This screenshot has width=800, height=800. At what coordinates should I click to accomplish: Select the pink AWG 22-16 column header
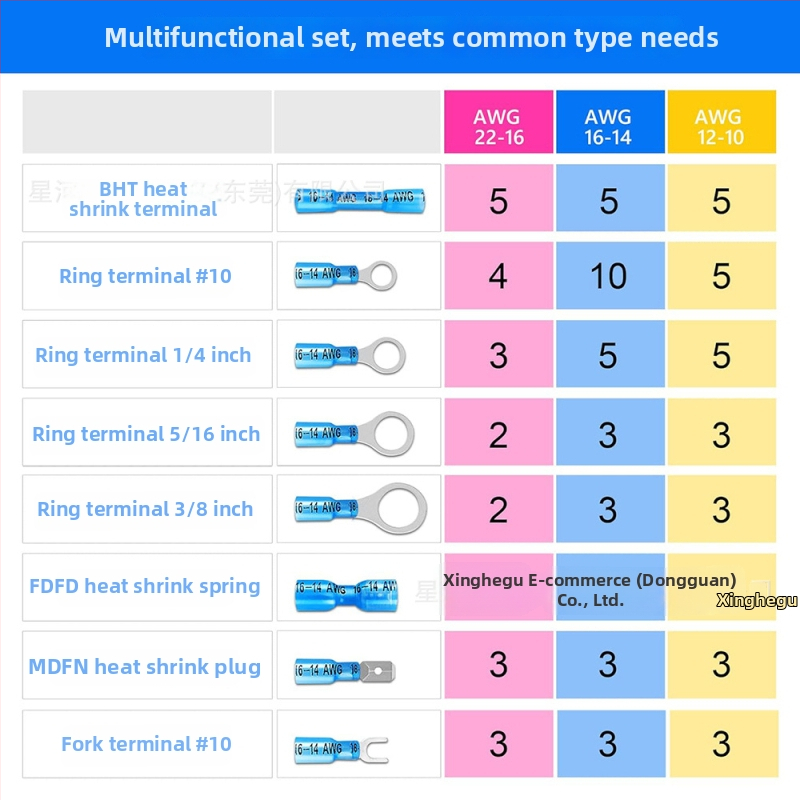(x=498, y=127)
